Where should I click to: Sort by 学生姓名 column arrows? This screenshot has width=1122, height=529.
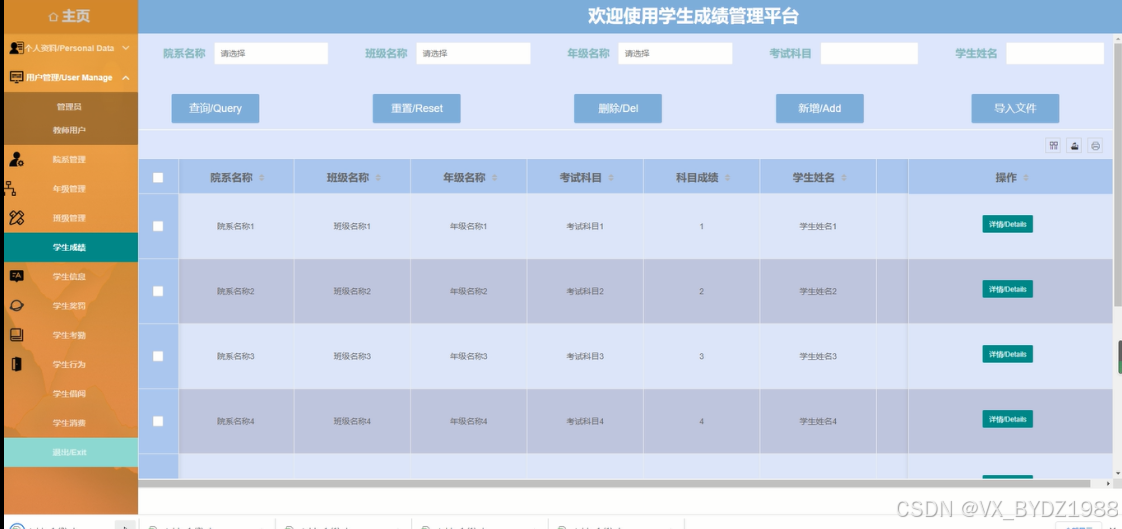click(x=844, y=178)
